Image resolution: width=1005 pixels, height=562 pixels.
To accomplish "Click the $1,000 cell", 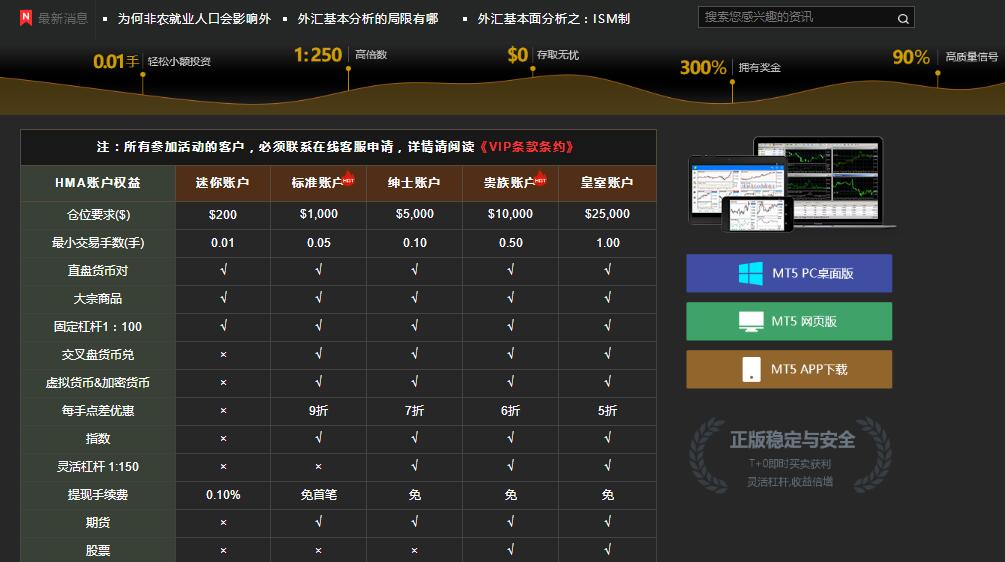I will [x=319, y=215].
